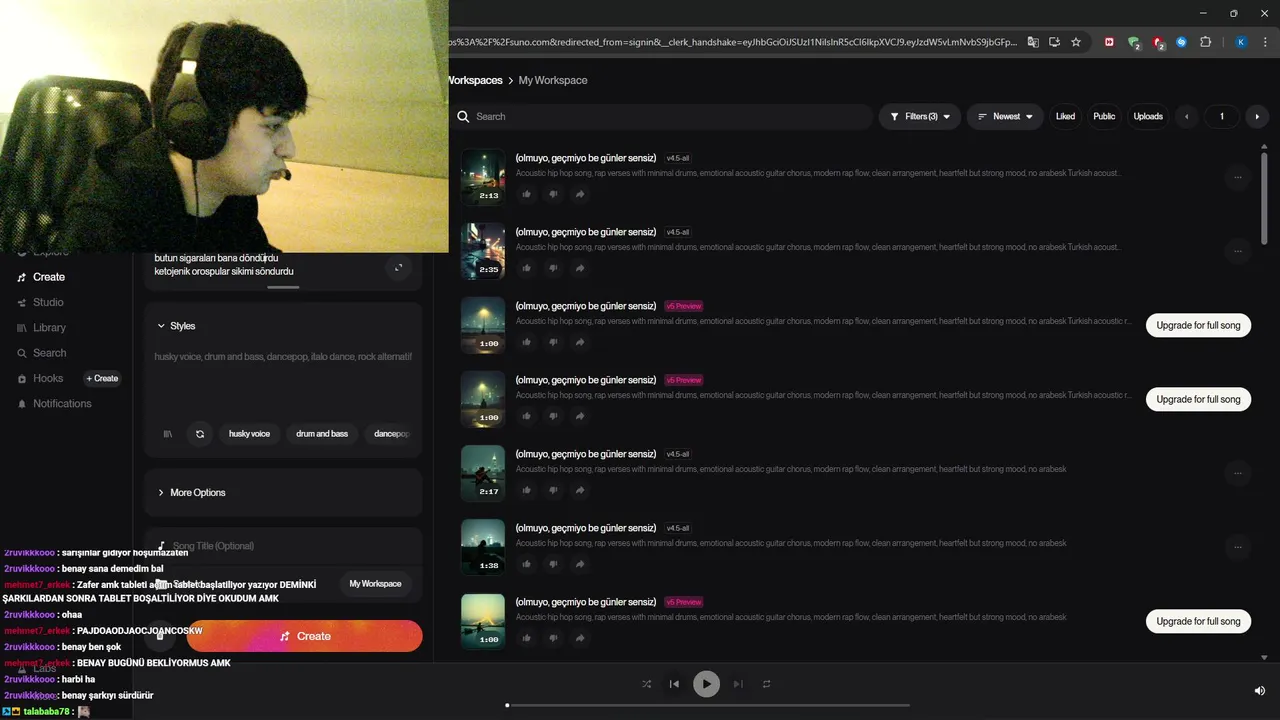Open more options menu for the 2:17 song

click(x=1238, y=473)
